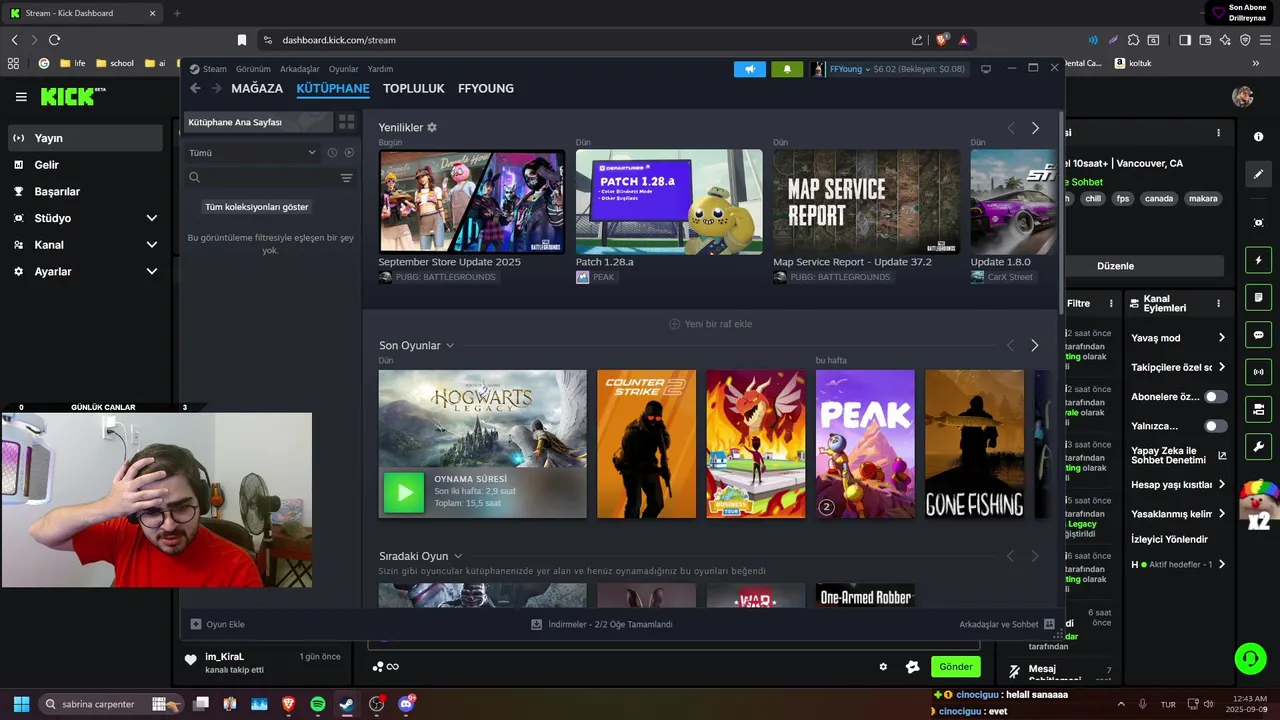This screenshot has height=720, width=1280.
Task: Click Kick dashboard info icon
Action: [x=1258, y=136]
